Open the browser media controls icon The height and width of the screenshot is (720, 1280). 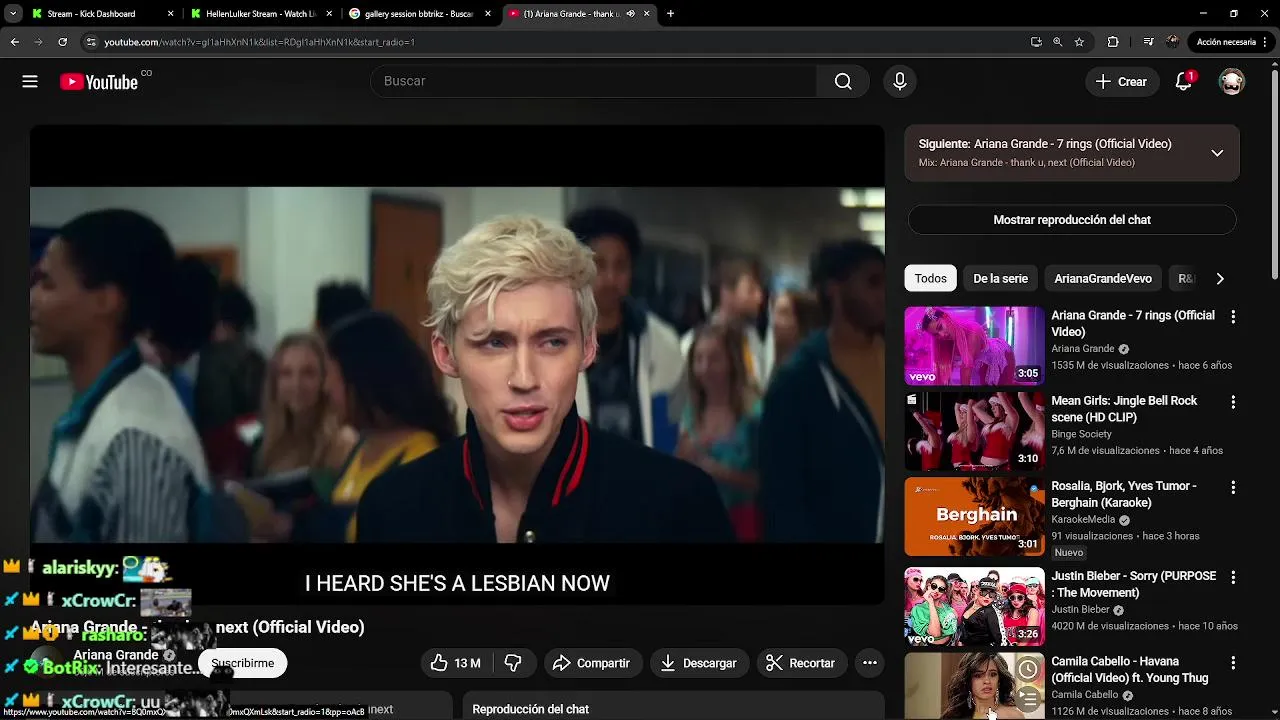coord(1149,42)
